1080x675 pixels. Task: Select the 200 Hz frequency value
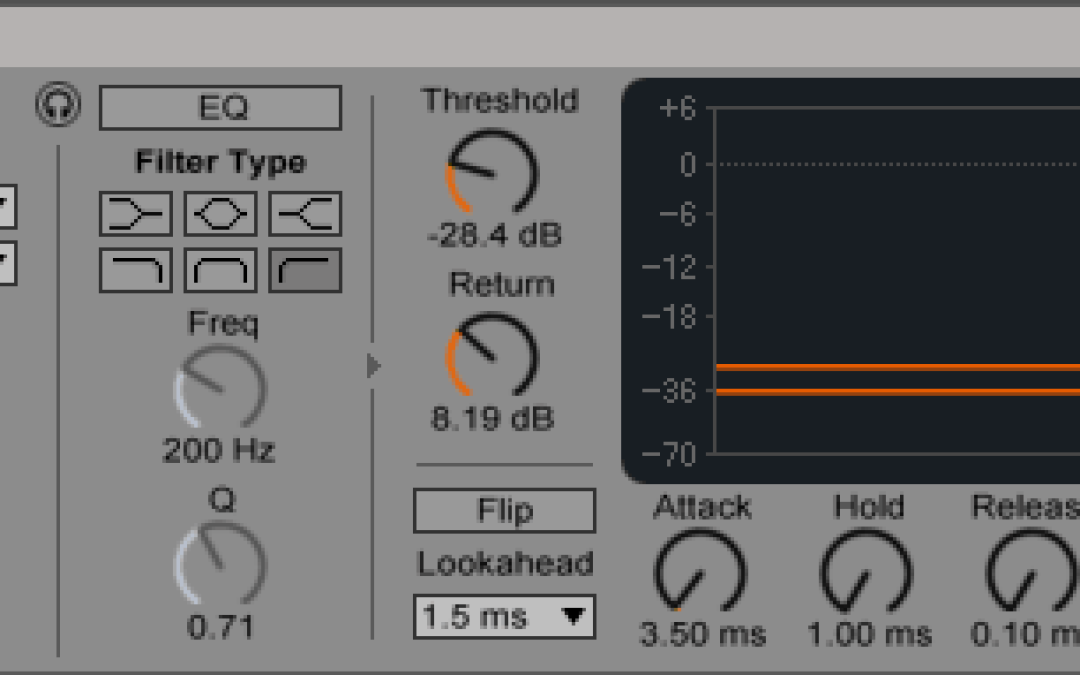(x=219, y=450)
